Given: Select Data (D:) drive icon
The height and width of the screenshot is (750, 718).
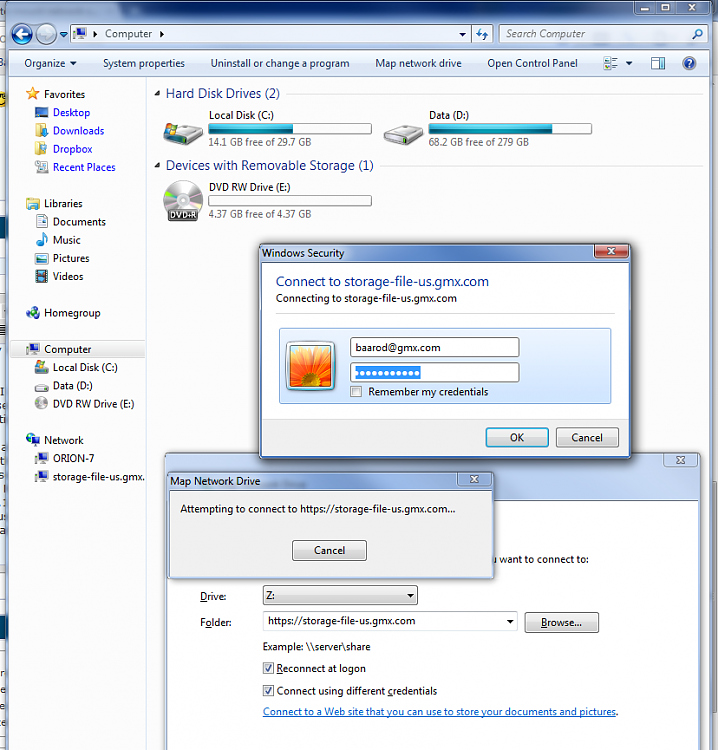Looking at the screenshot, I should pyautogui.click(x=403, y=134).
